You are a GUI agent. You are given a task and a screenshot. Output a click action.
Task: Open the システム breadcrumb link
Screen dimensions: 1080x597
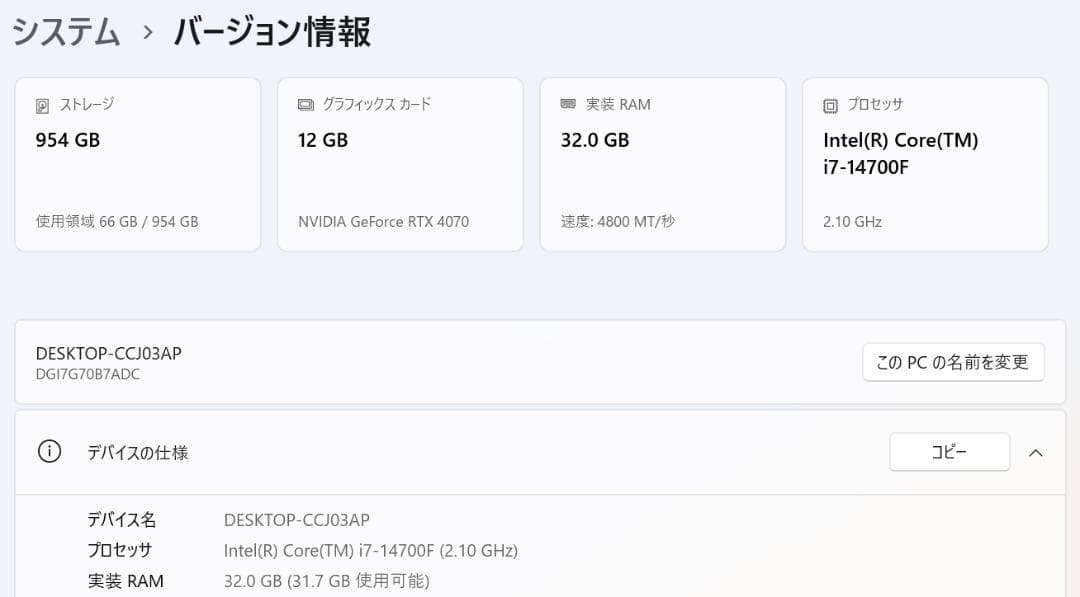coord(64,32)
